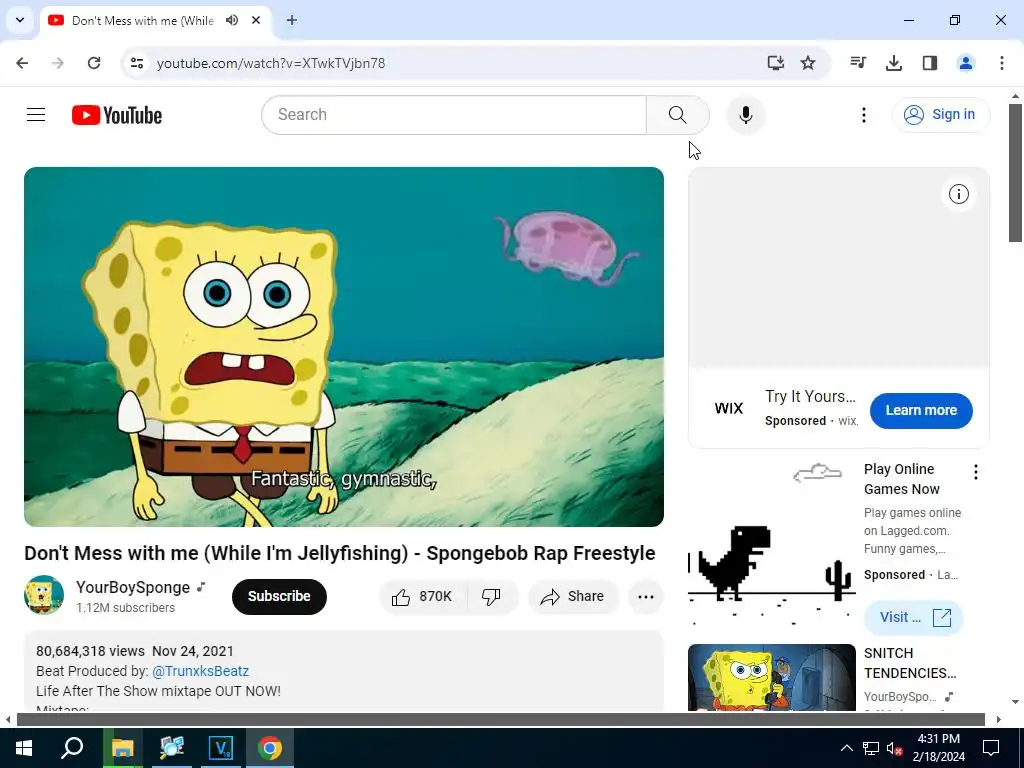Image resolution: width=1024 pixels, height=768 pixels.
Task: Open media controls icon in Chrome toolbar
Action: pyautogui.click(x=857, y=63)
